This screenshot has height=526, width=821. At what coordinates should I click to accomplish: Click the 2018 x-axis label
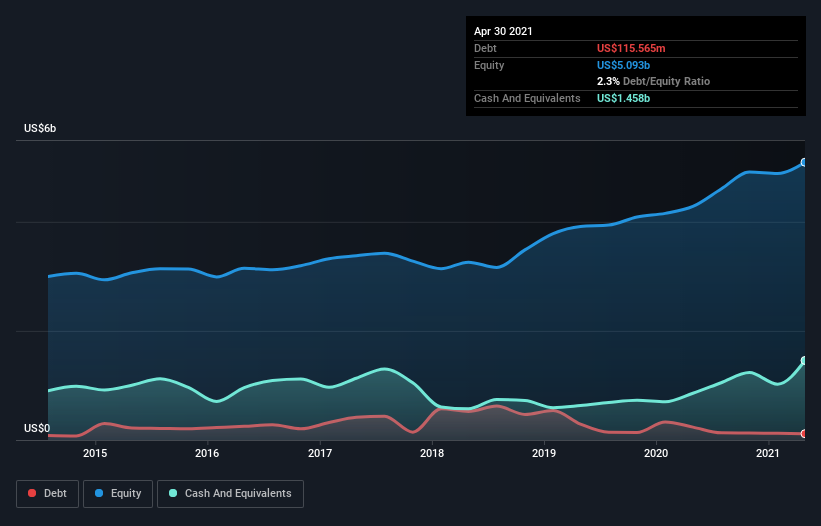[x=431, y=453]
